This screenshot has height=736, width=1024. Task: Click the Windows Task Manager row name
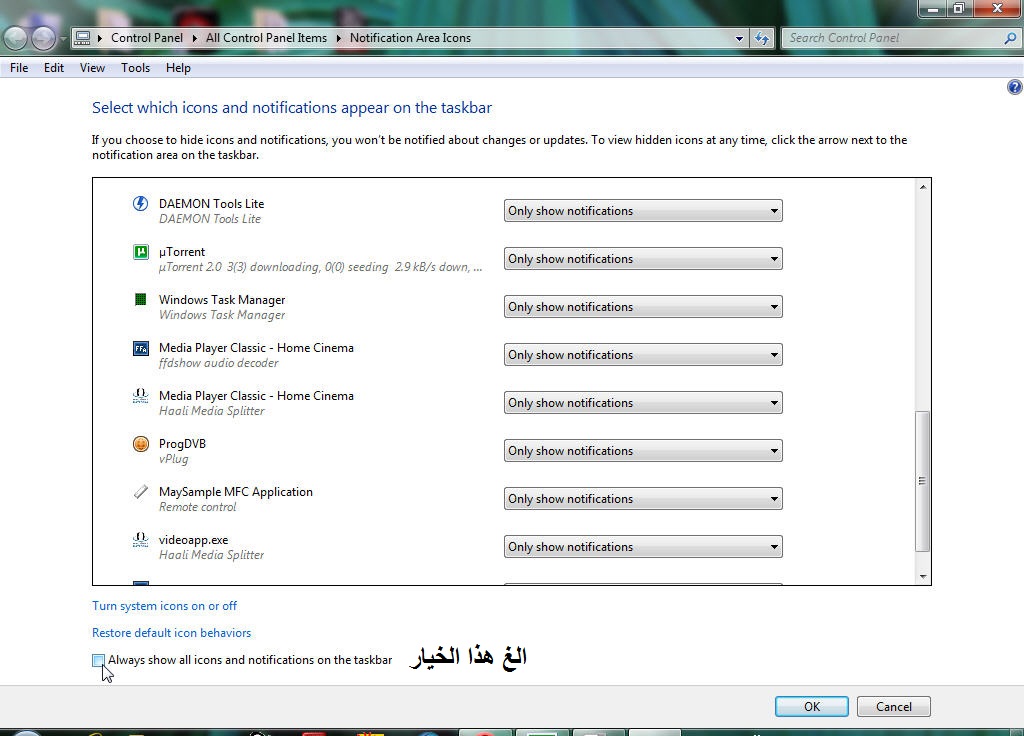(222, 300)
